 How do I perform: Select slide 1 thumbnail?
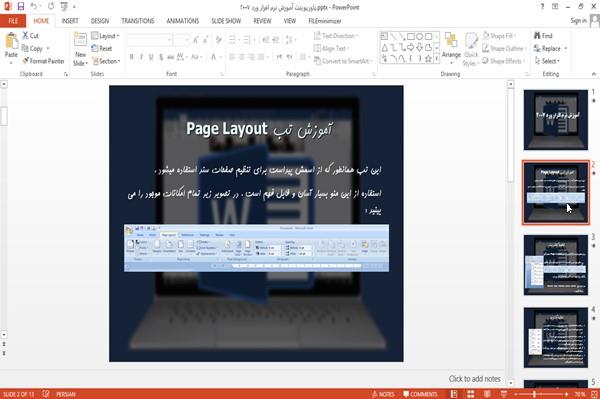(x=556, y=120)
